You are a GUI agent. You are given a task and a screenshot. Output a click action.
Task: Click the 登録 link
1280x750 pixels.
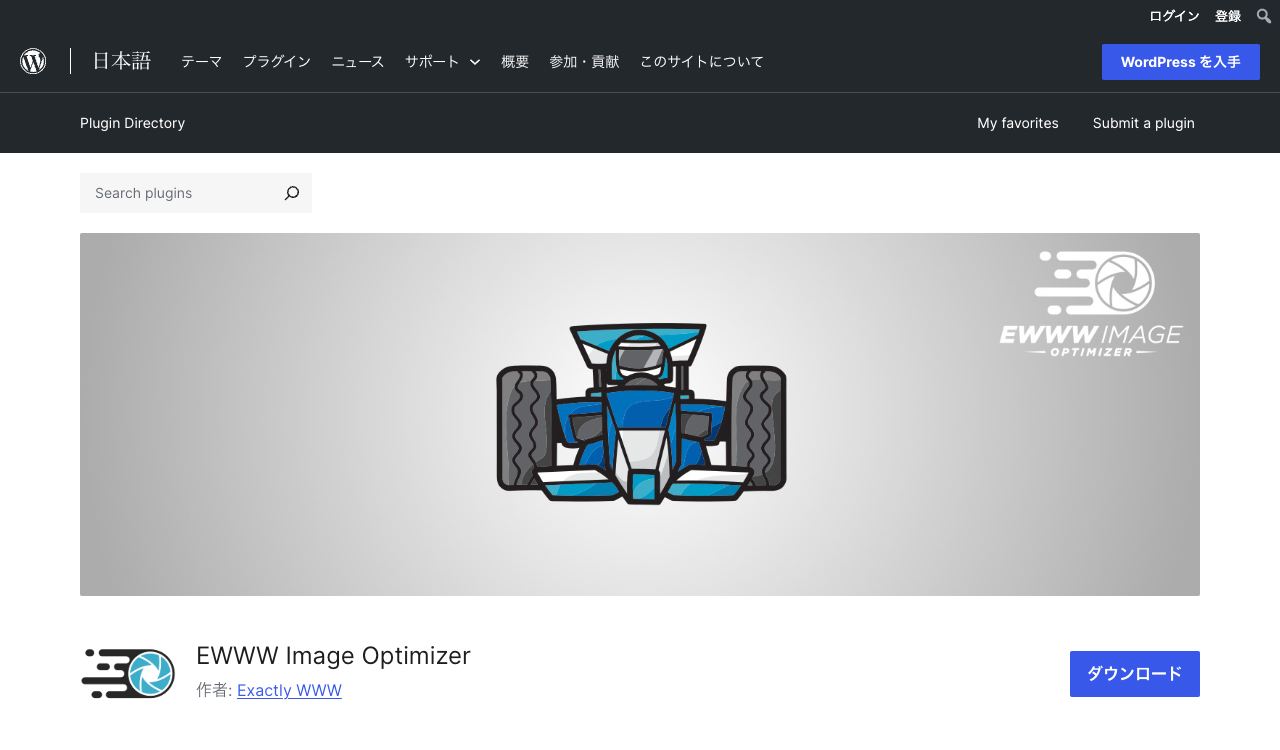tap(1228, 16)
